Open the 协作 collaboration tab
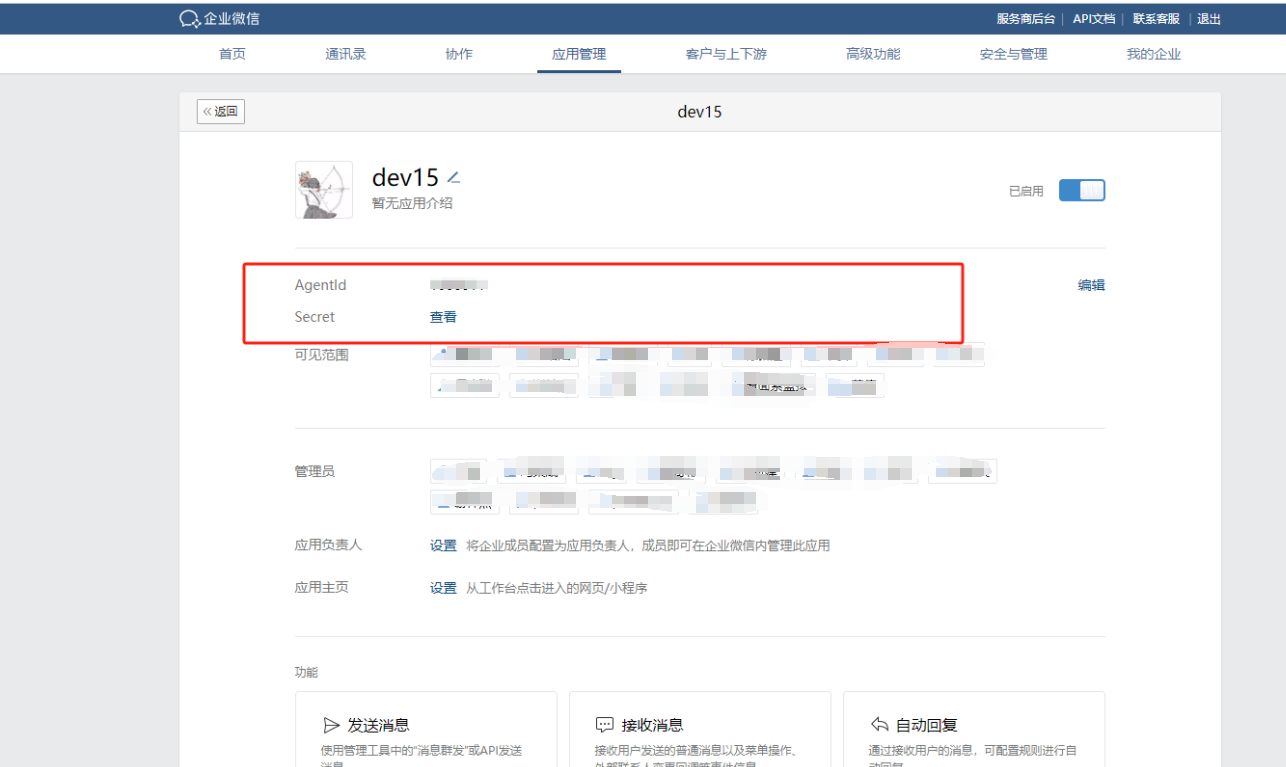The width and height of the screenshot is (1286, 767). tap(459, 54)
